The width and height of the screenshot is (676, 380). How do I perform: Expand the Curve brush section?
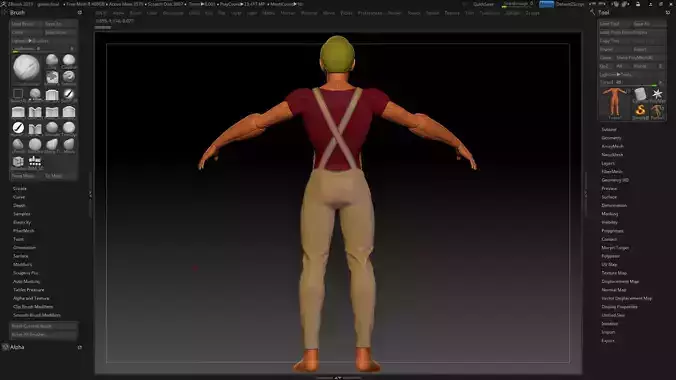19,197
